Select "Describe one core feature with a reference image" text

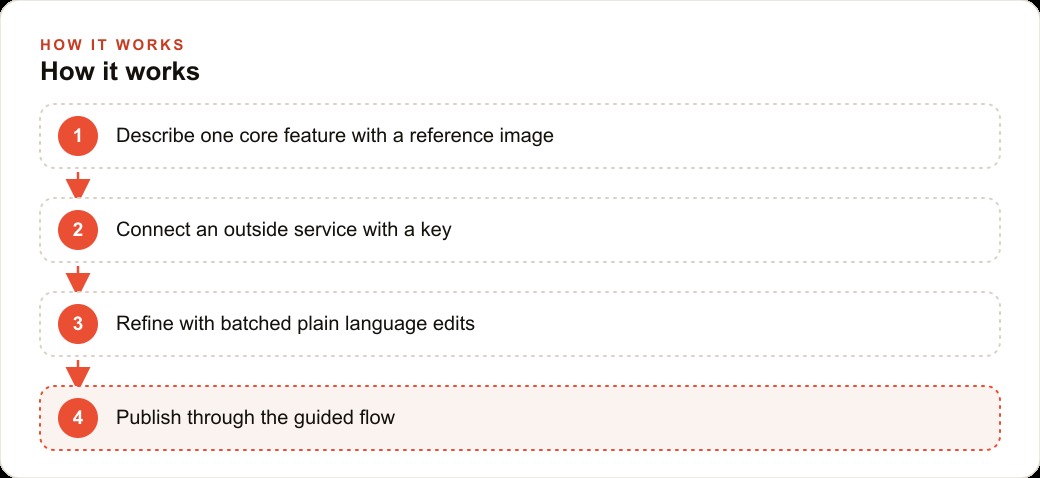(x=334, y=136)
